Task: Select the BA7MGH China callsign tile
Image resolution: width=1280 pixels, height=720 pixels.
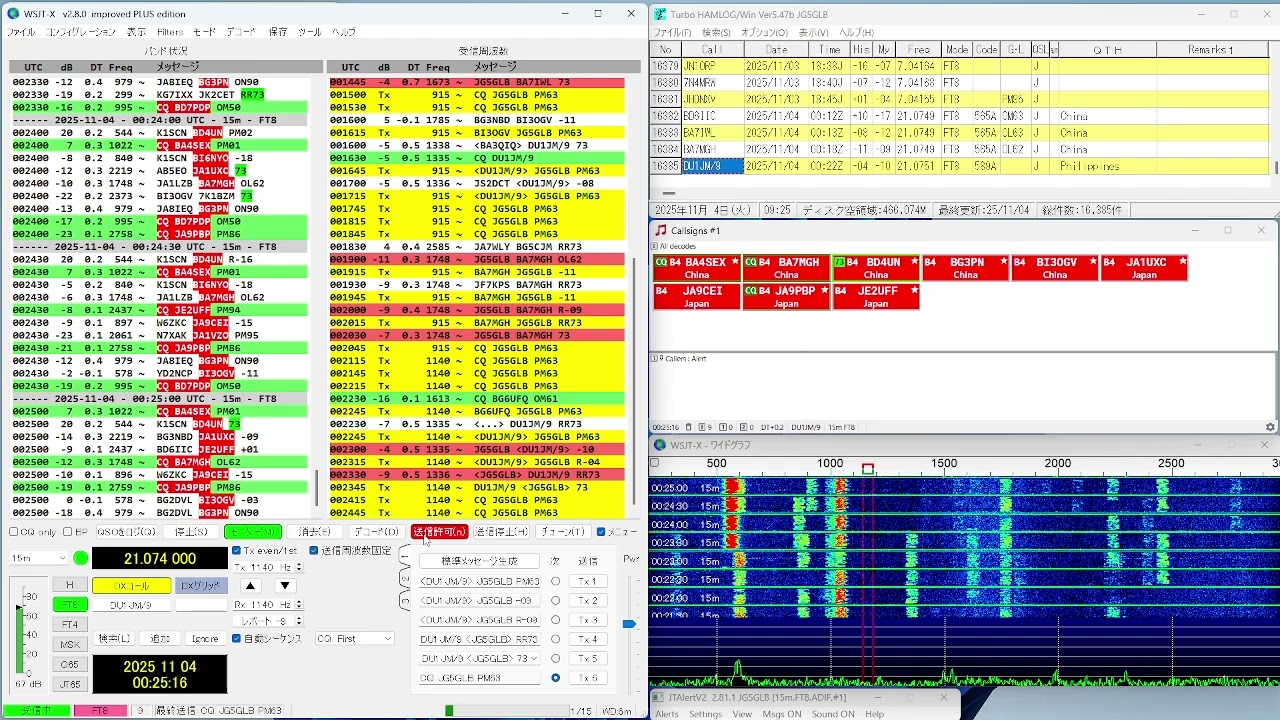Action: tap(786, 268)
